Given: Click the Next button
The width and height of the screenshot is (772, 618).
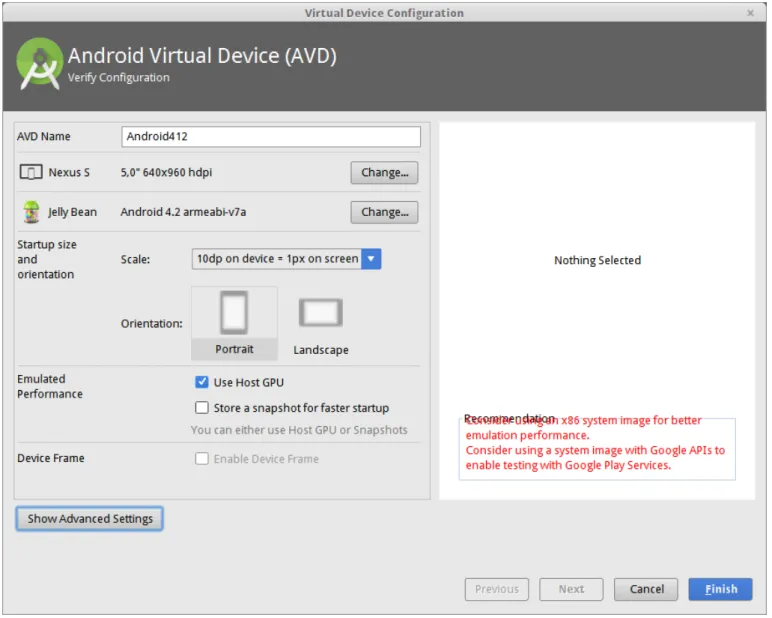Looking at the screenshot, I should pyautogui.click(x=573, y=591).
